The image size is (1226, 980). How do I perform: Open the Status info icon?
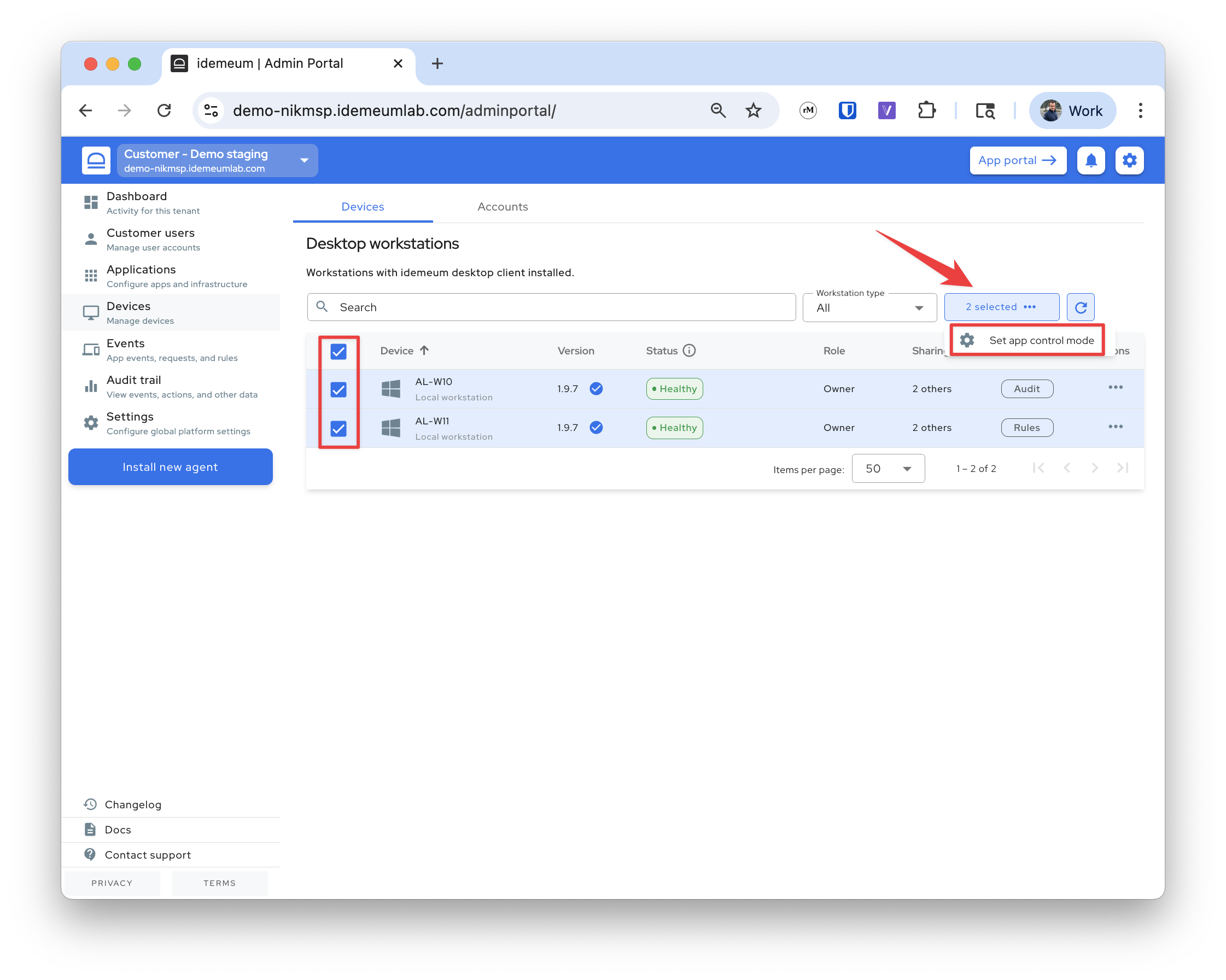coord(689,351)
